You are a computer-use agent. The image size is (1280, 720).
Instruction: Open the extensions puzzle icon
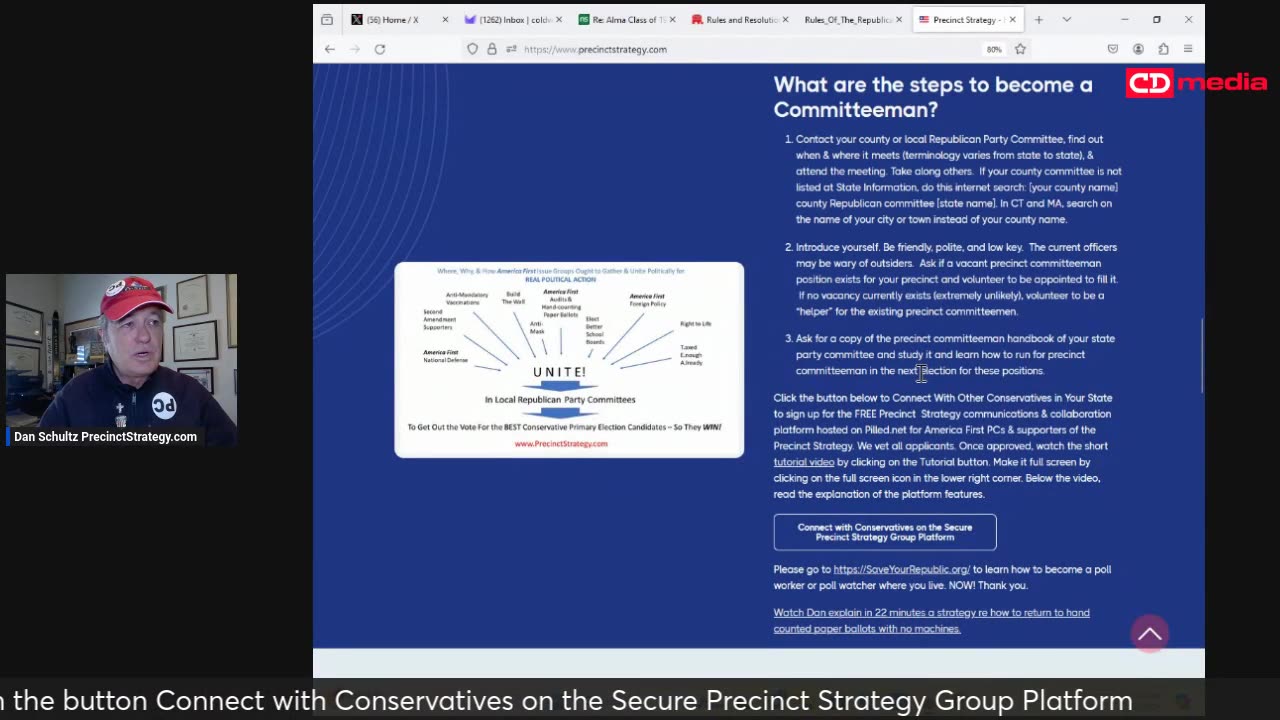[x=1163, y=49]
